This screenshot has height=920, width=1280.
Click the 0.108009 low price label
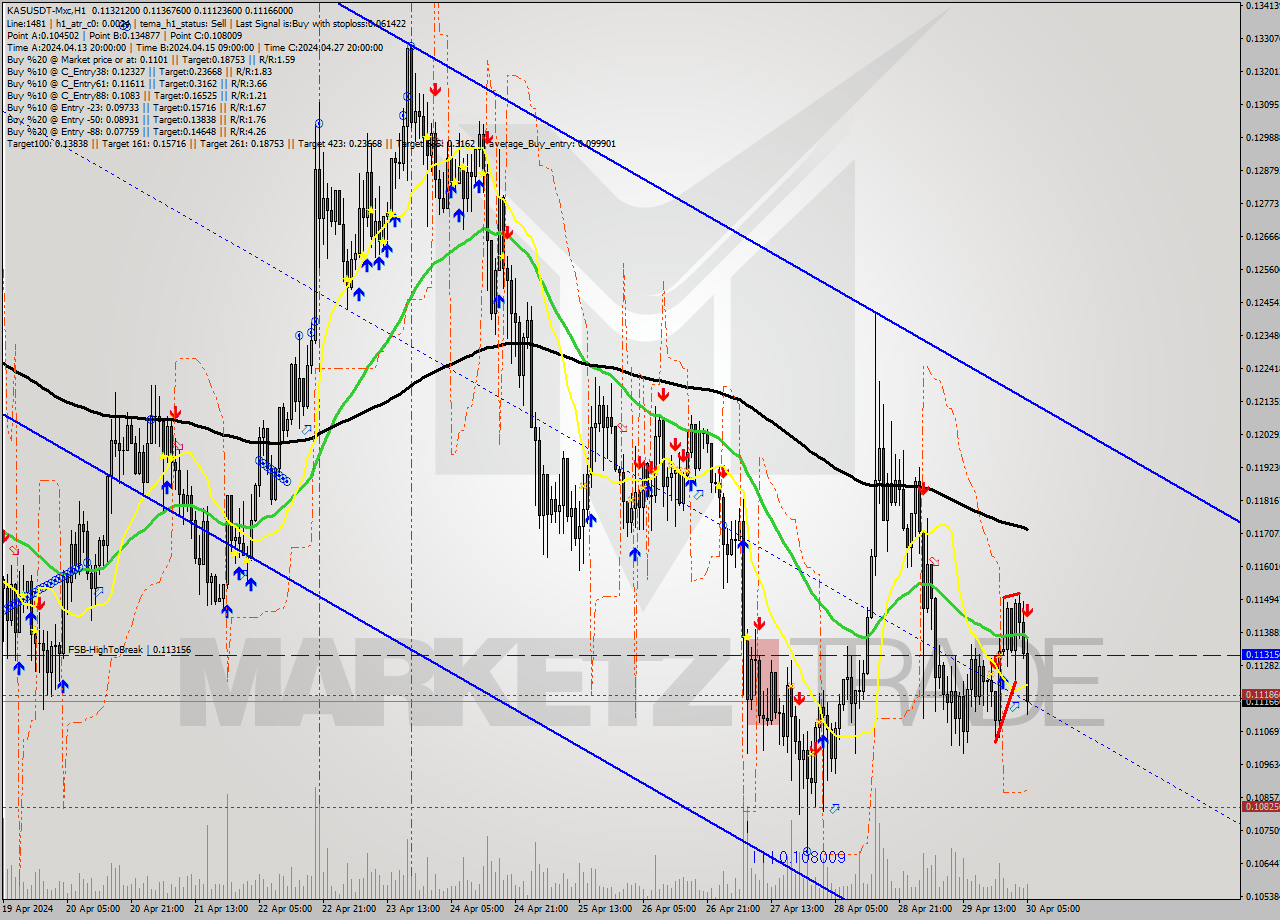coord(813,857)
